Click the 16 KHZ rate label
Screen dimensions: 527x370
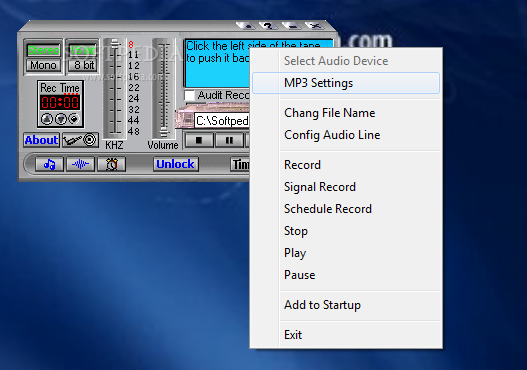pyautogui.click(x=133, y=77)
